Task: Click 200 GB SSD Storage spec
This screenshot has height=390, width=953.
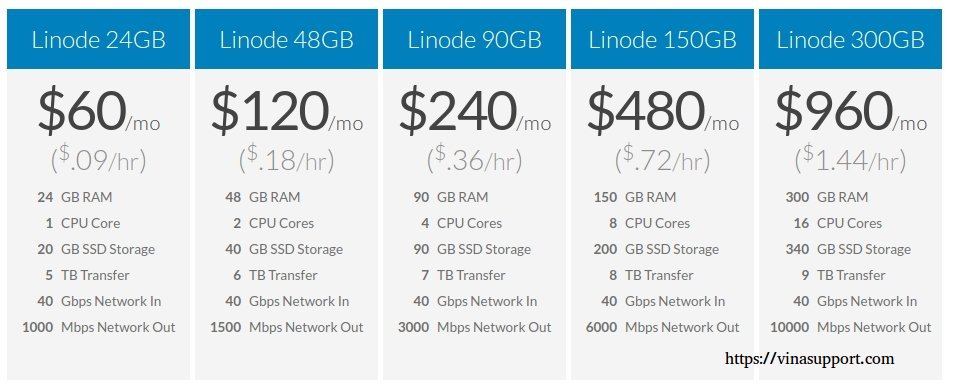Action: click(x=656, y=249)
